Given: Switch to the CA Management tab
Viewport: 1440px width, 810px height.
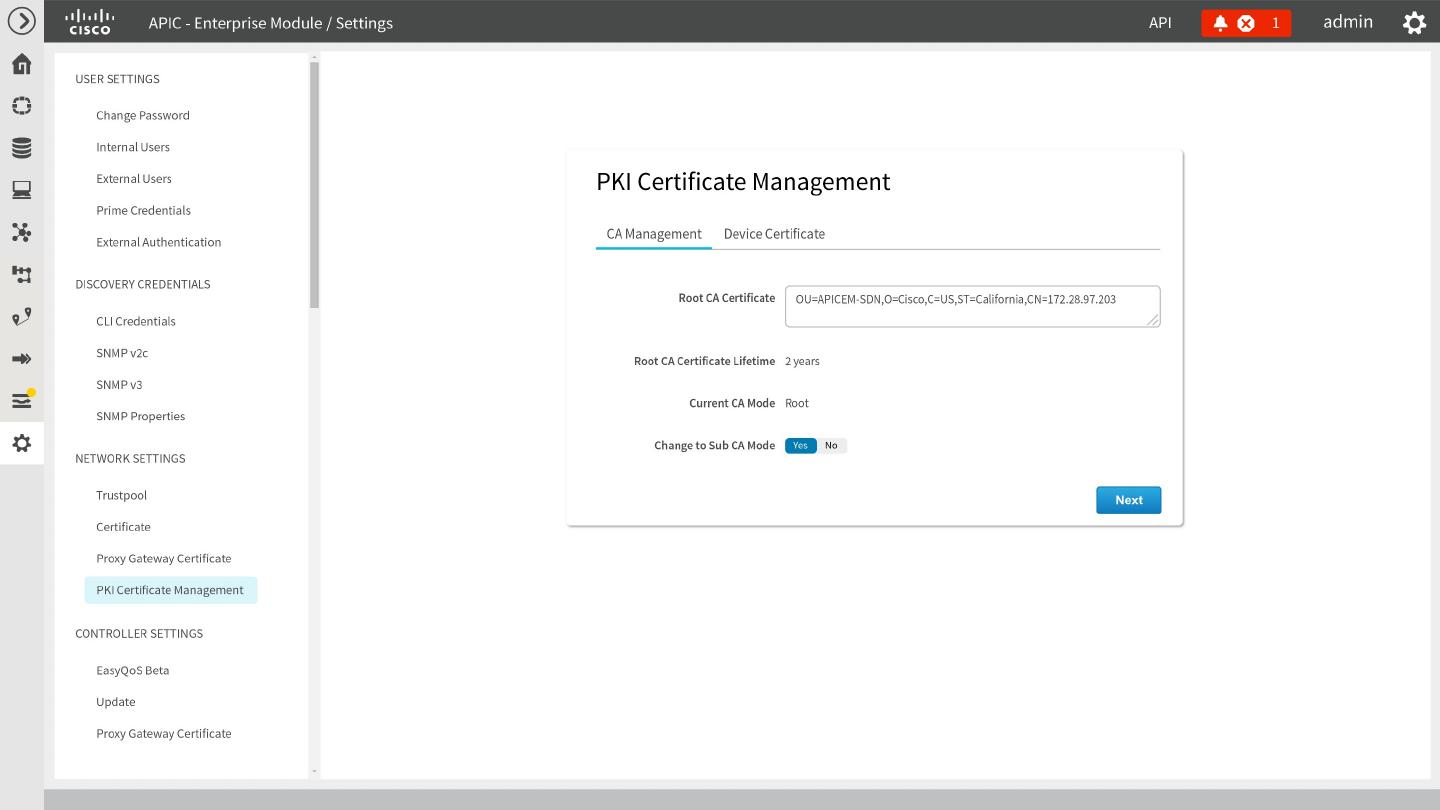Looking at the screenshot, I should point(654,234).
